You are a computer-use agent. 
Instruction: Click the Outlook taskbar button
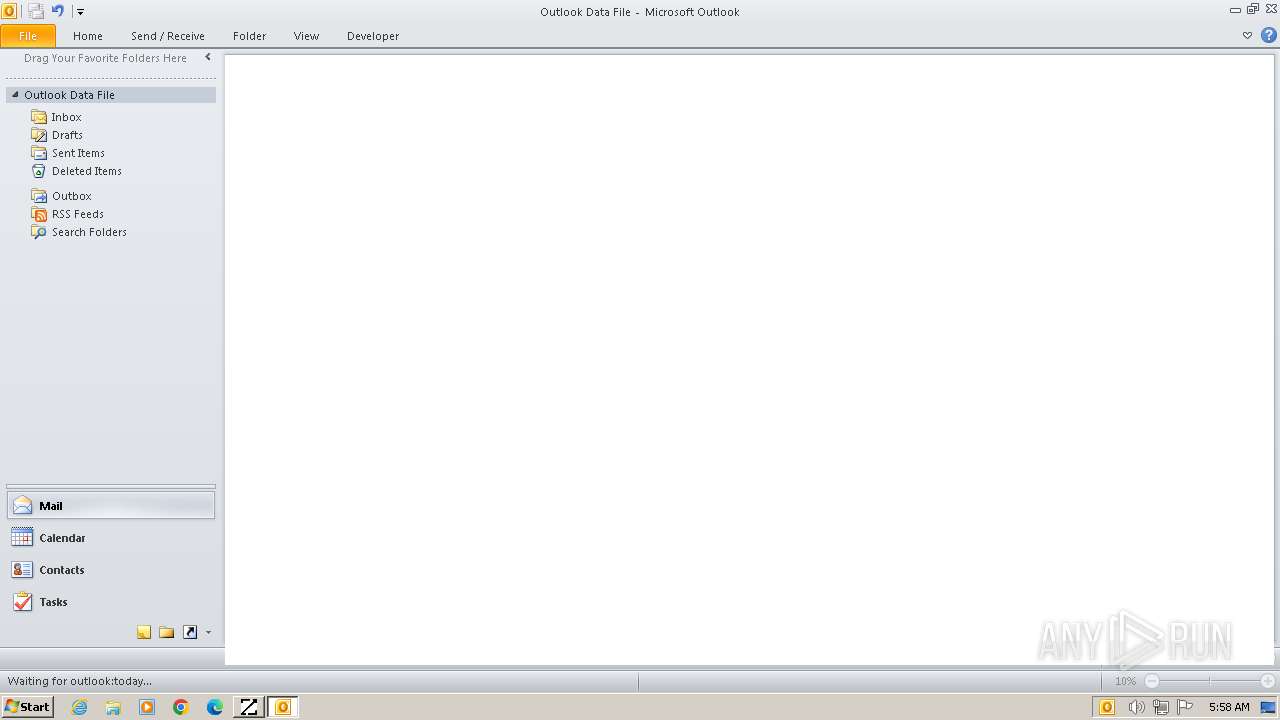click(x=282, y=707)
